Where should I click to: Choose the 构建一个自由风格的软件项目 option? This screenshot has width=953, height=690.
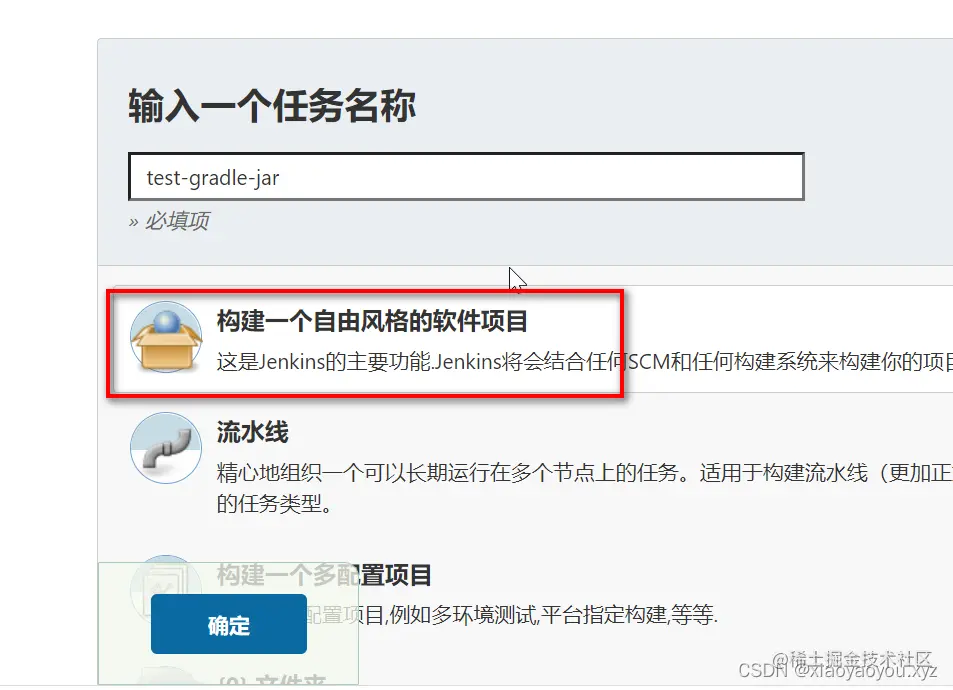362,322
